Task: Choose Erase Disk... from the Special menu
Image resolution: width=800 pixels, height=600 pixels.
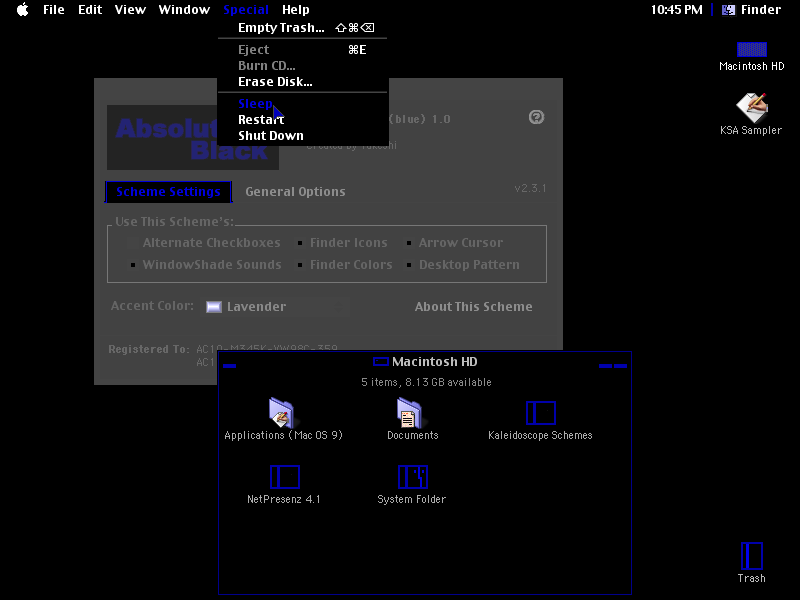Action: (x=303, y=82)
